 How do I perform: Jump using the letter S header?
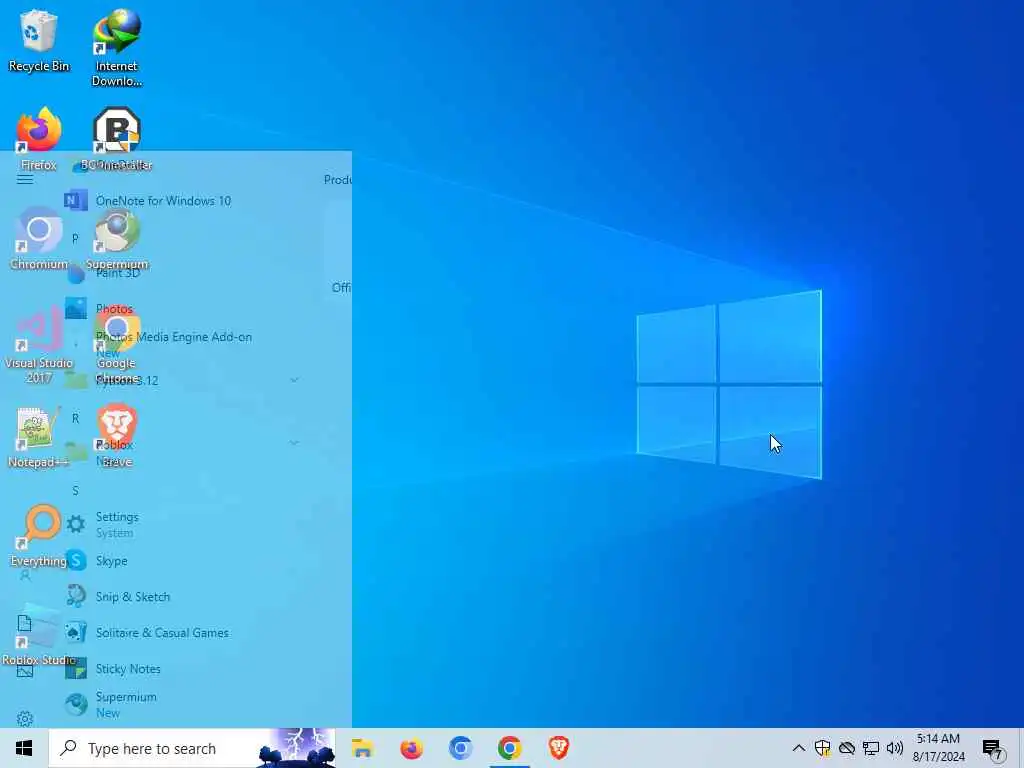(75, 490)
